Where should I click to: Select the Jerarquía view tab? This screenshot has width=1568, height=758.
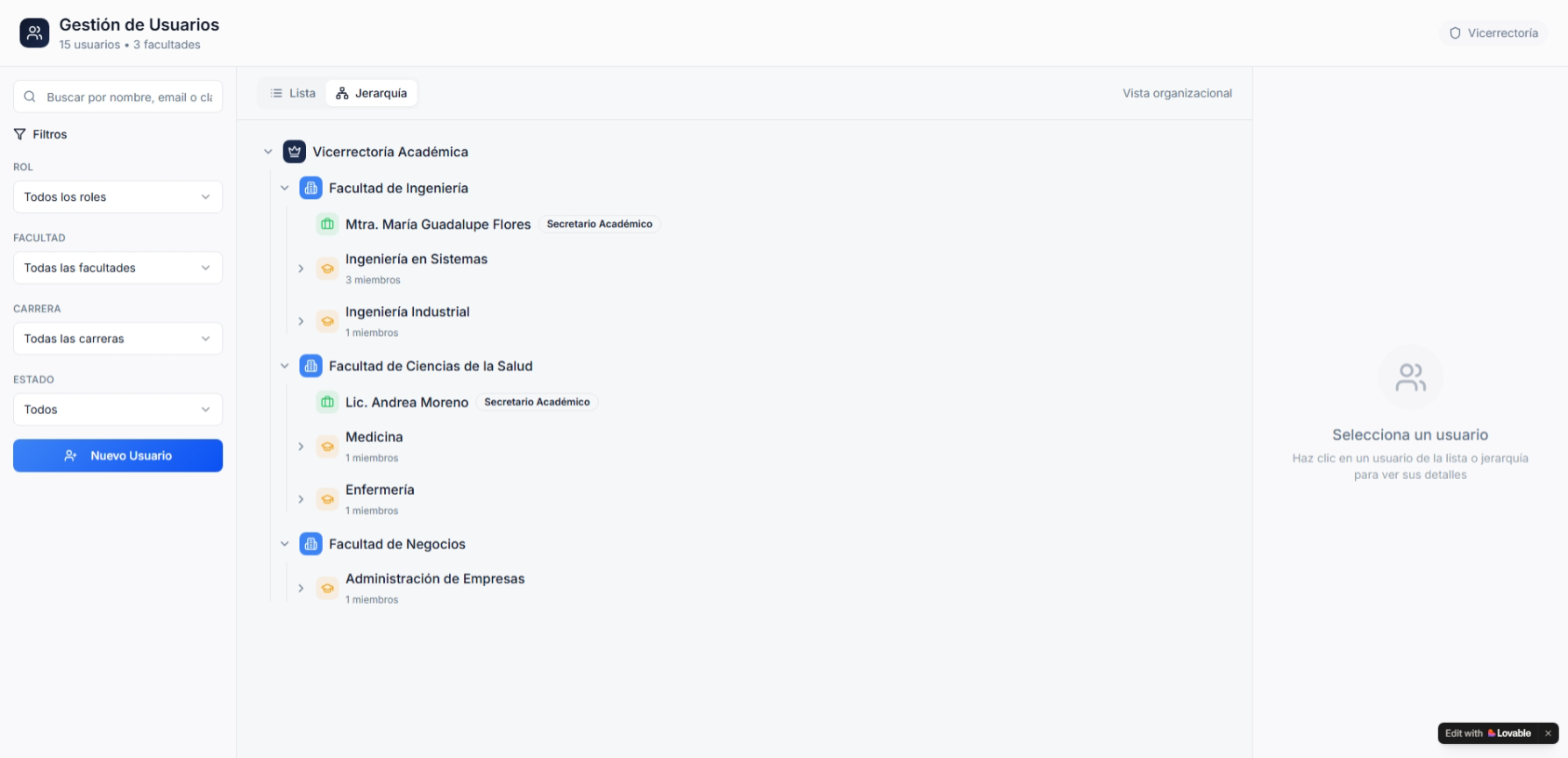372,93
